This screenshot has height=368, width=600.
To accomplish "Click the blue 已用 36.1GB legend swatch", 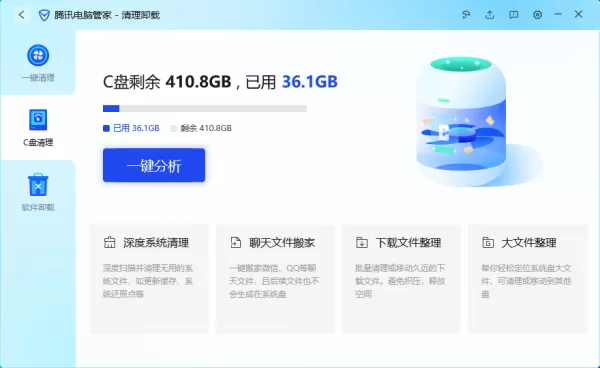I will 106,129.
